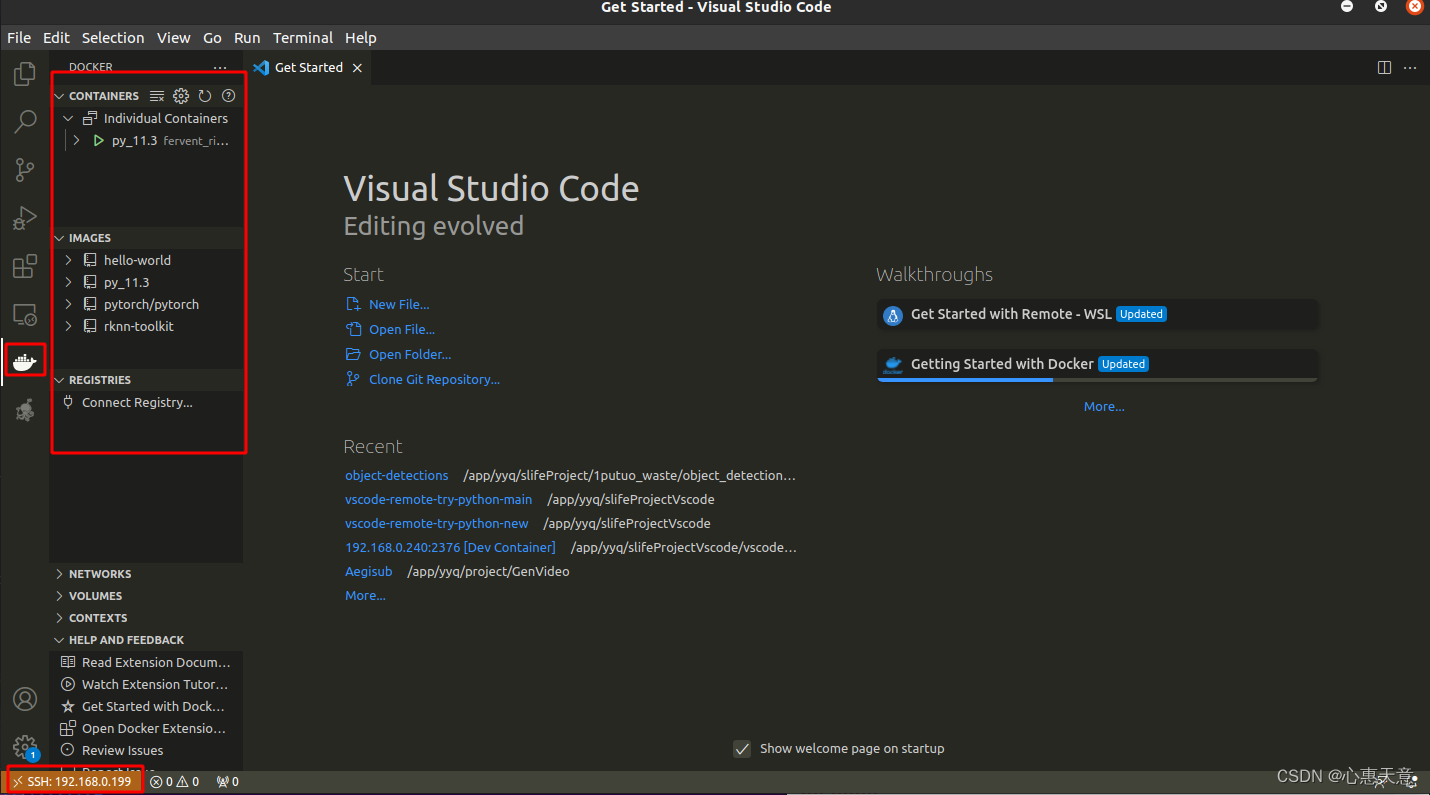Open the Run and Debug view

(24, 218)
